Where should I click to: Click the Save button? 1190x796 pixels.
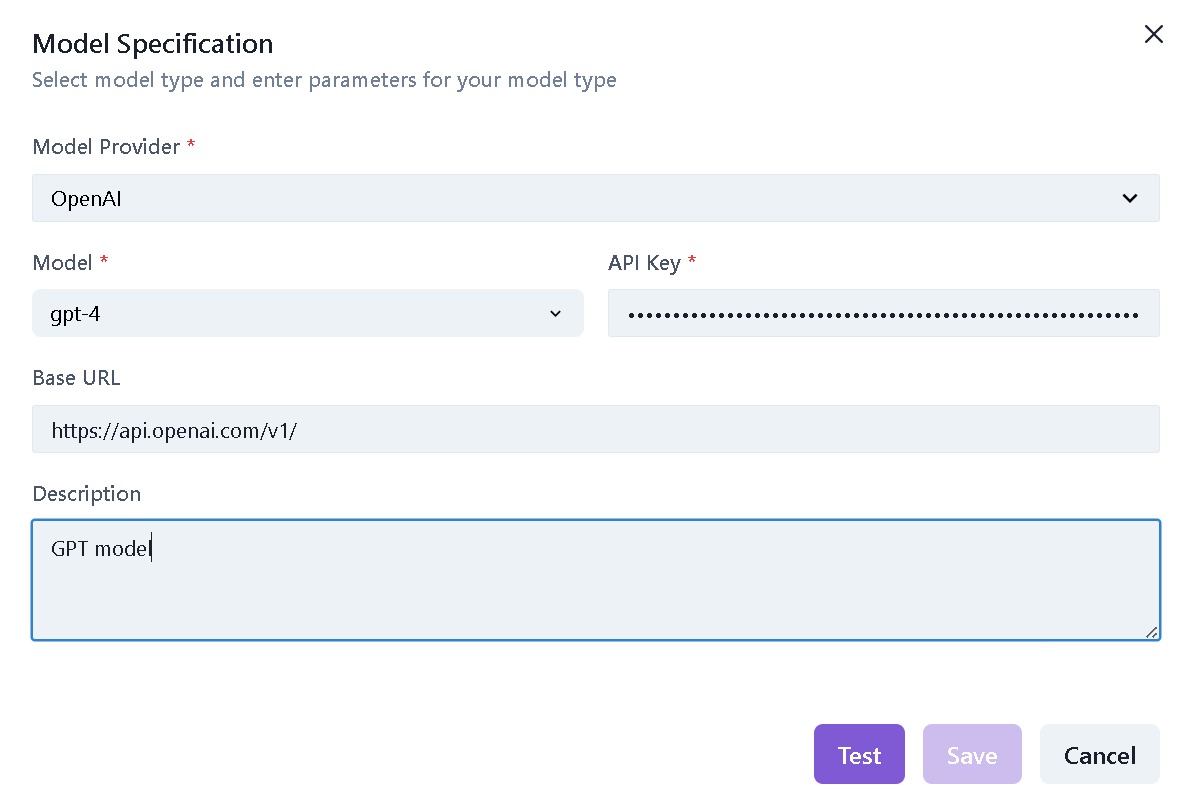click(x=972, y=754)
